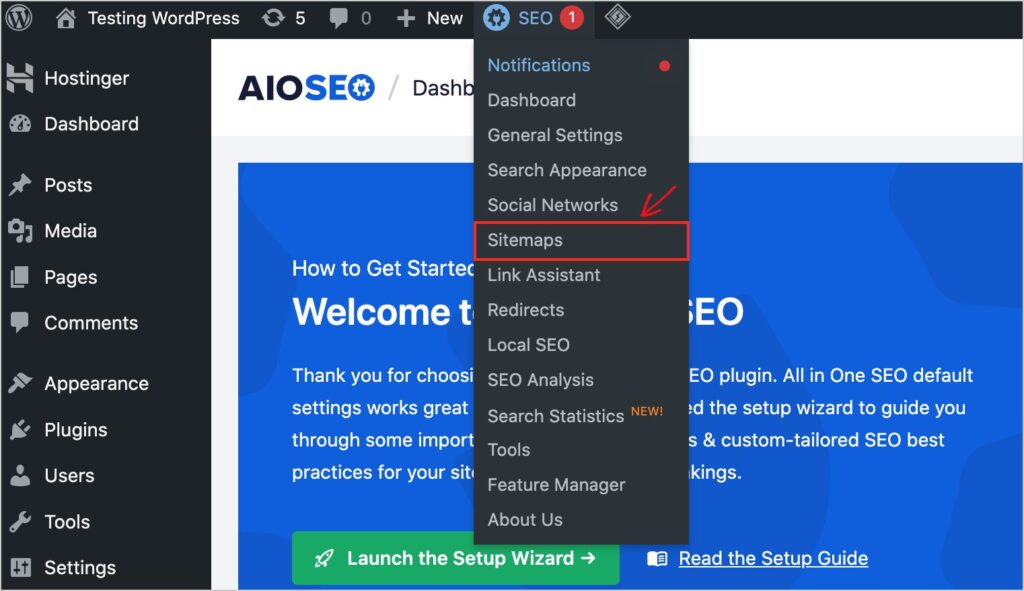Open the updates icon showing 5
The height and width of the screenshot is (591, 1024).
pyautogui.click(x=273, y=18)
